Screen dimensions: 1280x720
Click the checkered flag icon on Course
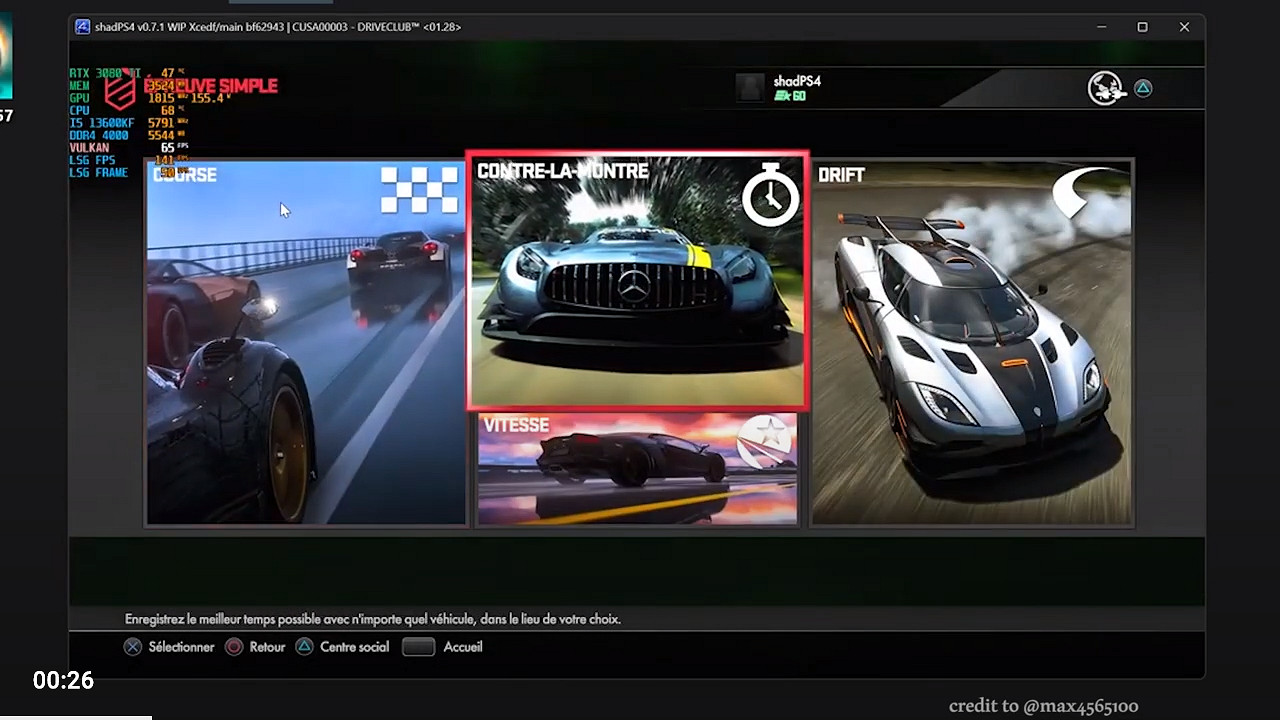[420, 190]
